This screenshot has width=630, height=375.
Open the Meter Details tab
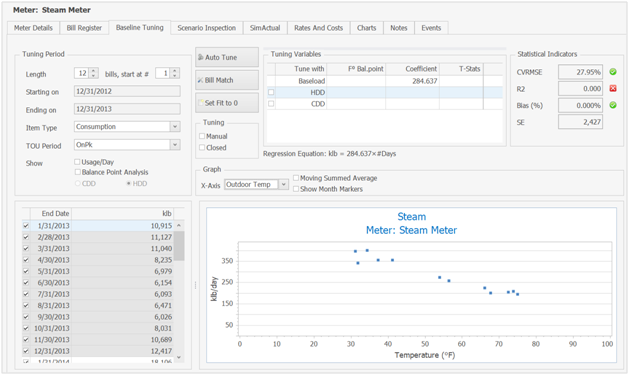[x=33, y=28]
